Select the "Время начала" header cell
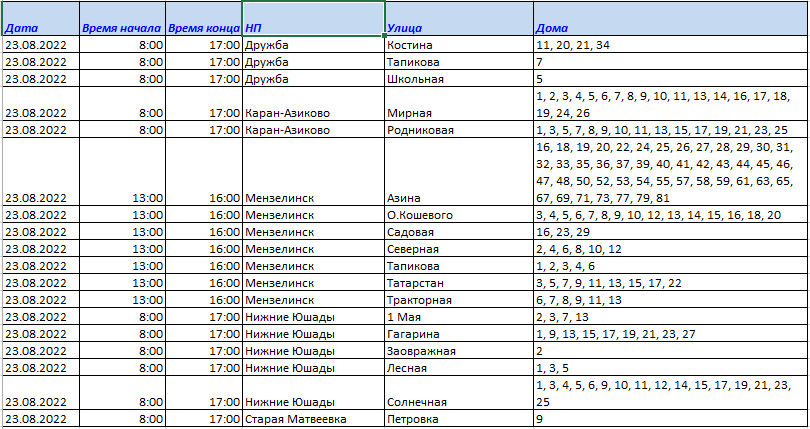810x429 pixels. coord(122,28)
